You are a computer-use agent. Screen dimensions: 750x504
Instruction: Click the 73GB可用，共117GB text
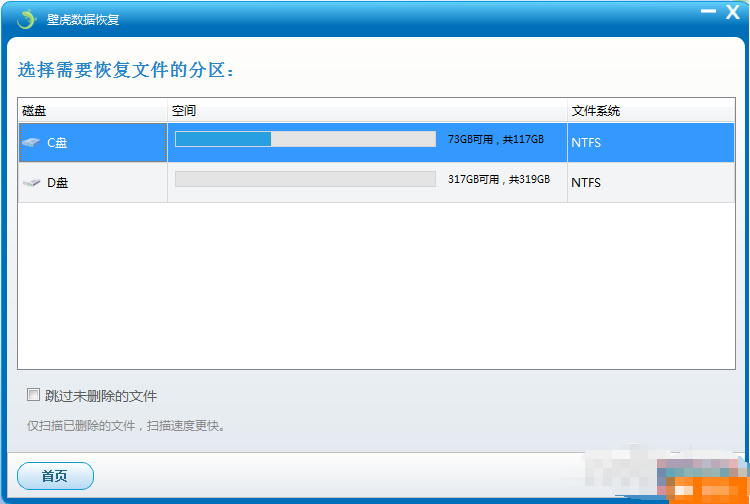pos(496,139)
